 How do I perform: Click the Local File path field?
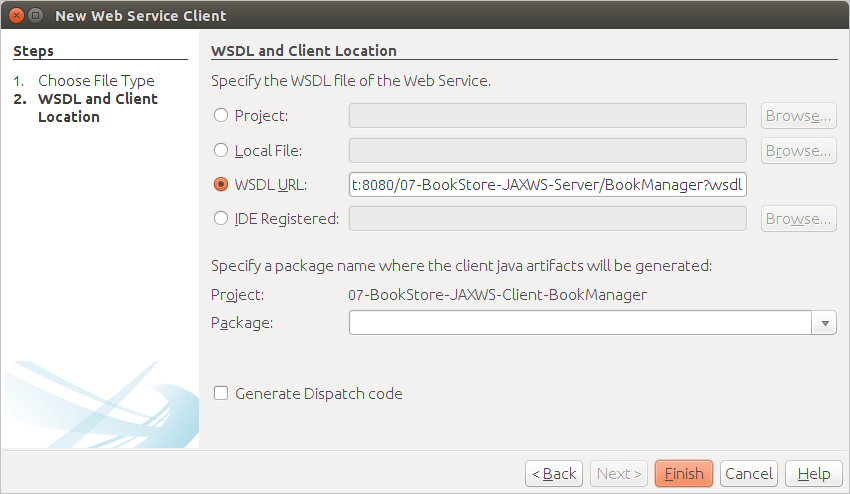click(x=548, y=150)
